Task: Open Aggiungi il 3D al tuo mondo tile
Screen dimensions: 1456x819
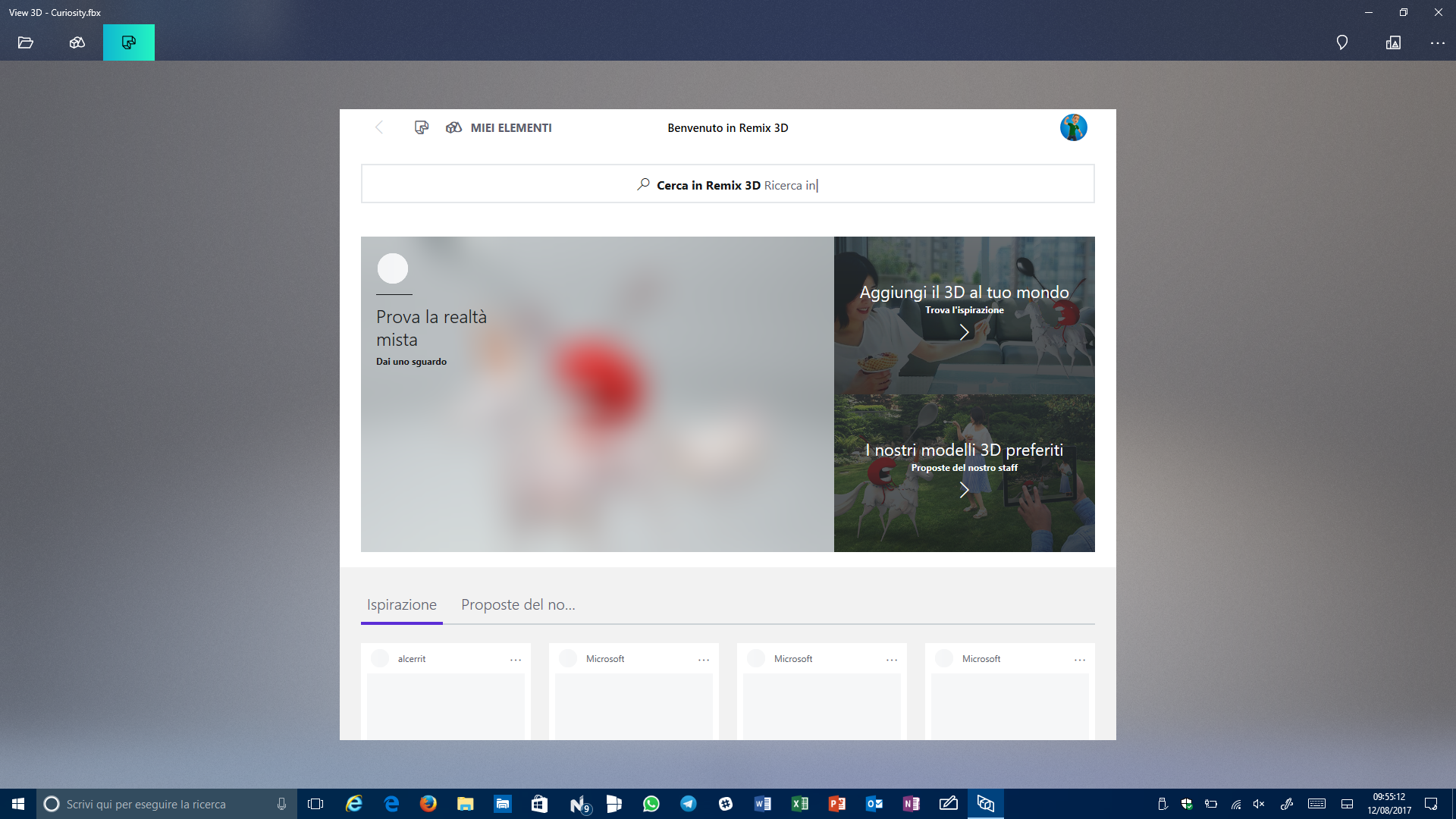Action: [965, 315]
